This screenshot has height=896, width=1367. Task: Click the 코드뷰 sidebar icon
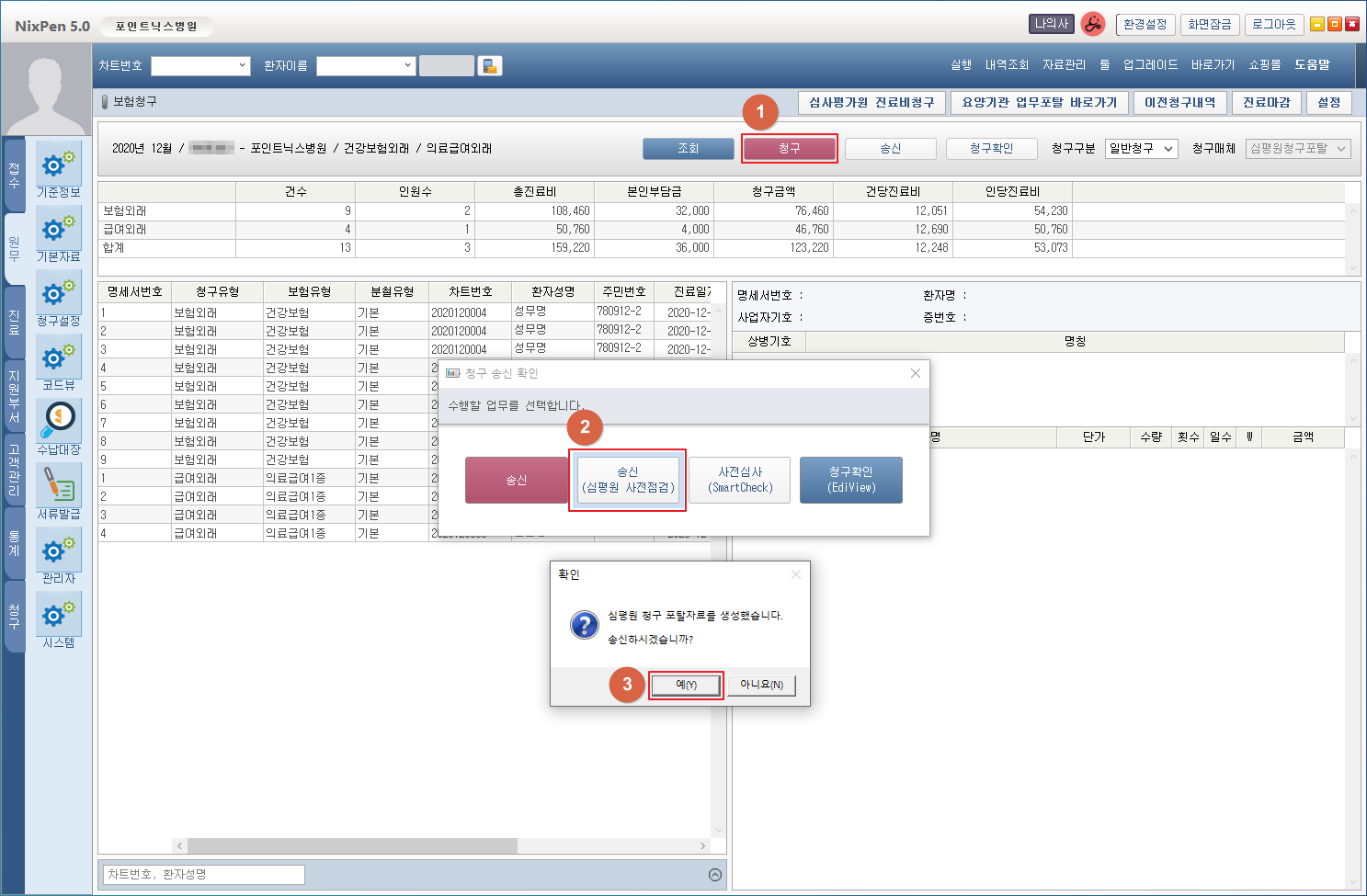[58, 358]
